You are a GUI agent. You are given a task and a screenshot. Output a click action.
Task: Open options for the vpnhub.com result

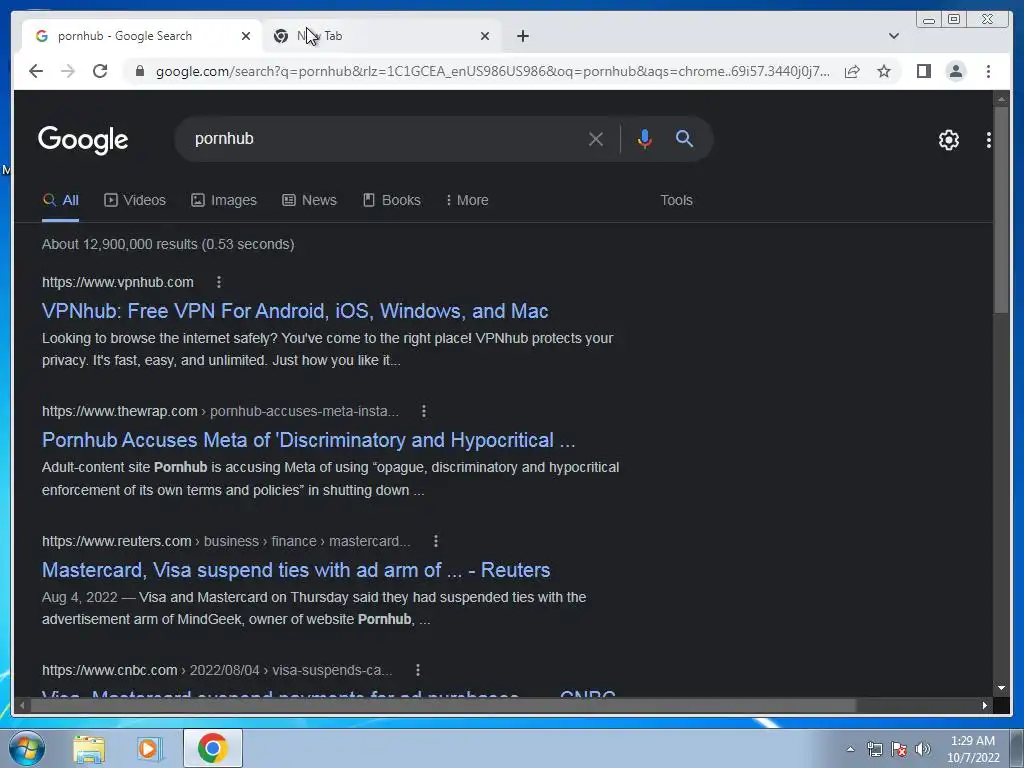click(x=219, y=282)
